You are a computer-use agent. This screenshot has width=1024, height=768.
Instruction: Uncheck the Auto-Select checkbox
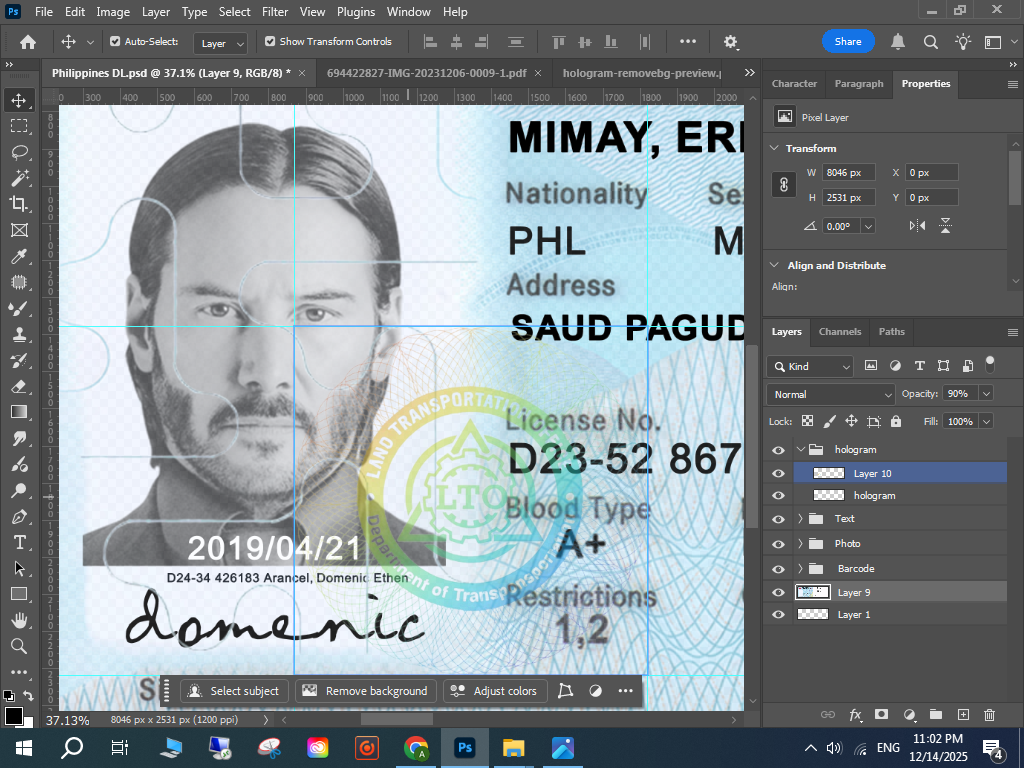click(115, 42)
